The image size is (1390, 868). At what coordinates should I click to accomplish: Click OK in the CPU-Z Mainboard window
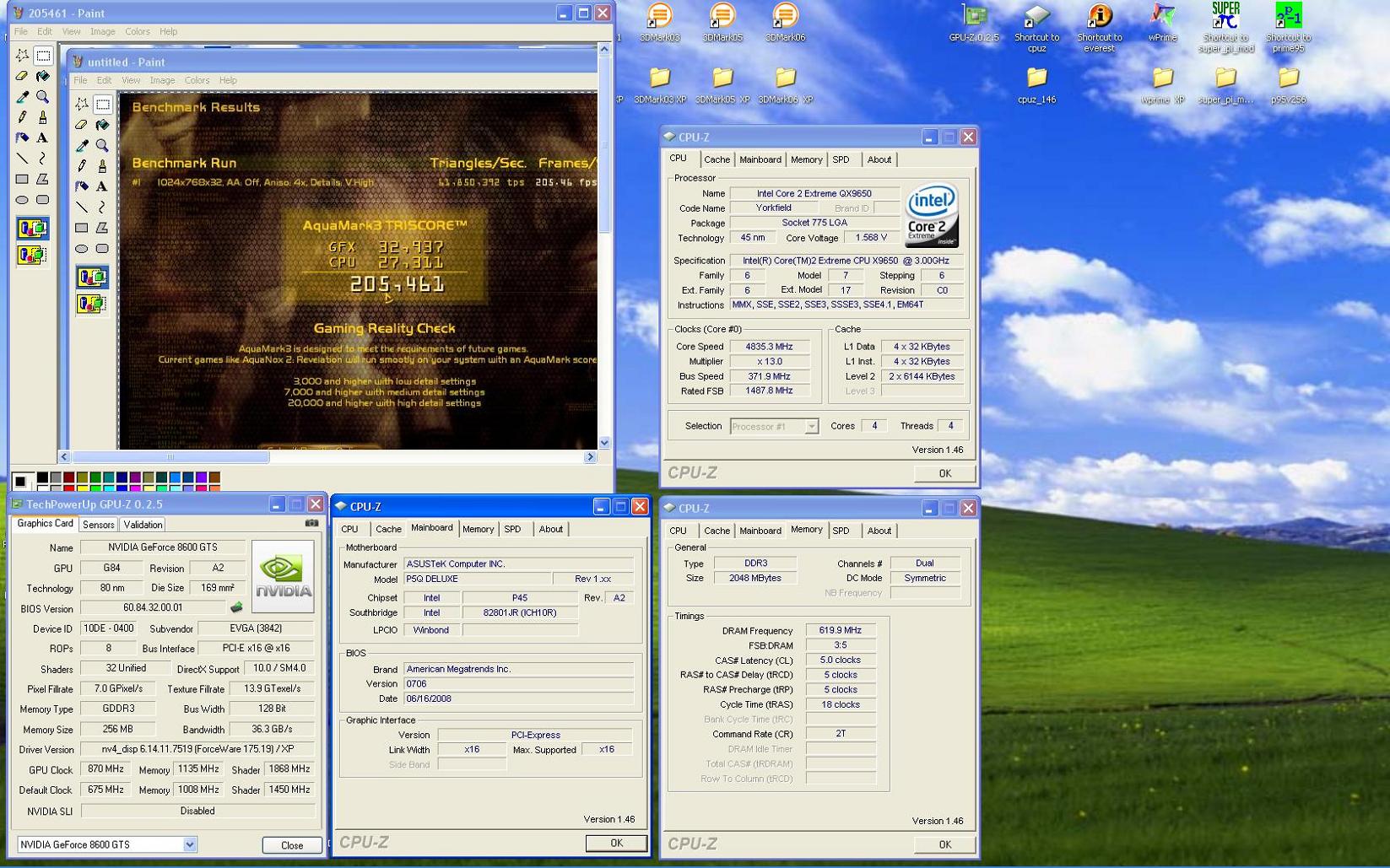click(x=616, y=843)
